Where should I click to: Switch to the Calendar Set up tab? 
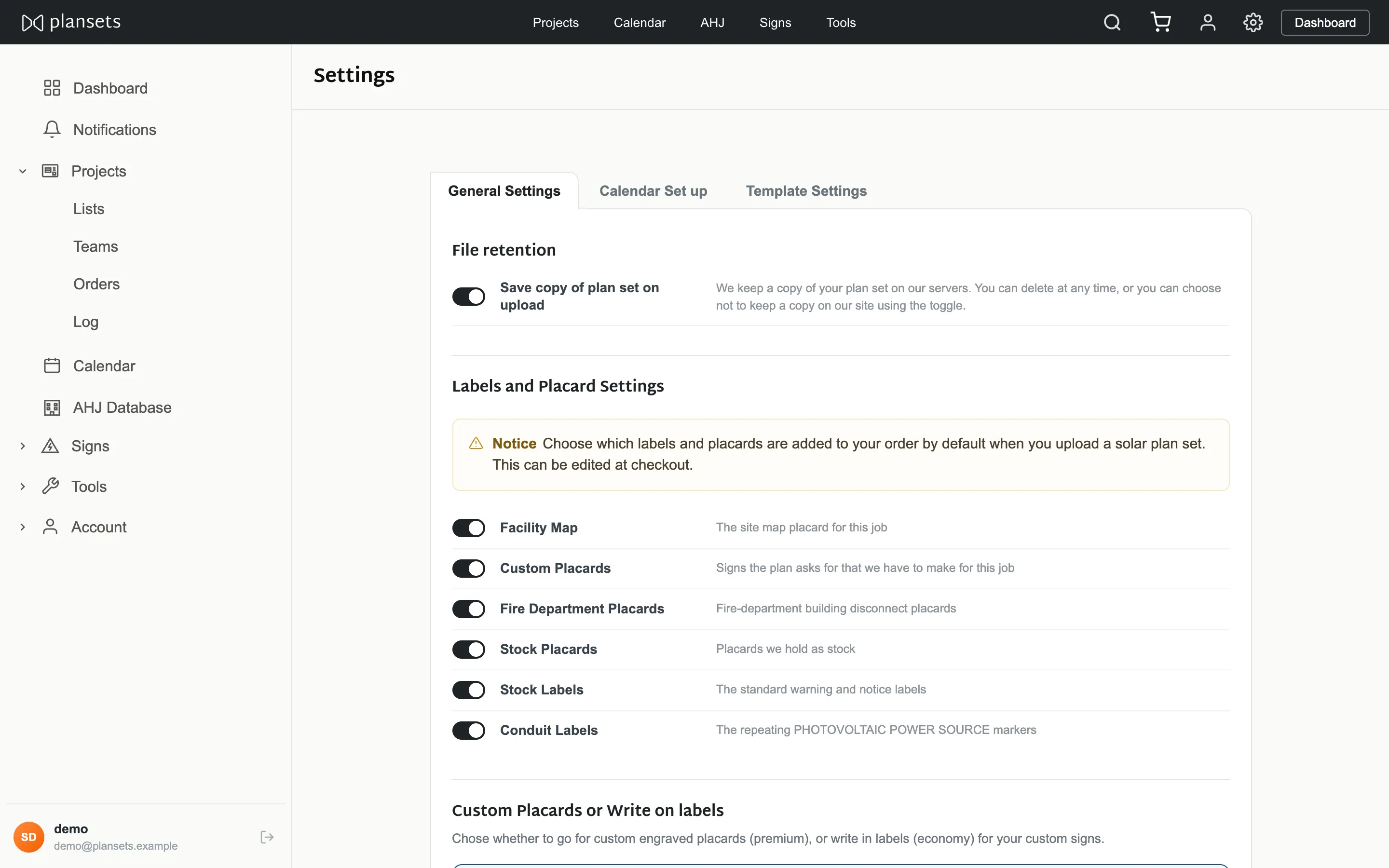click(653, 190)
